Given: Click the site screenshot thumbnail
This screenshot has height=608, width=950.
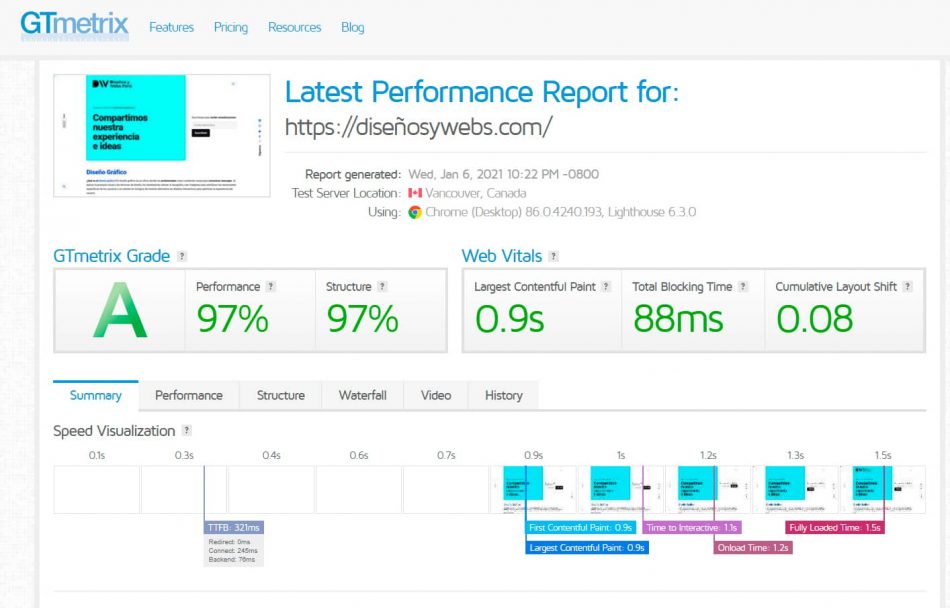Looking at the screenshot, I should [162, 136].
